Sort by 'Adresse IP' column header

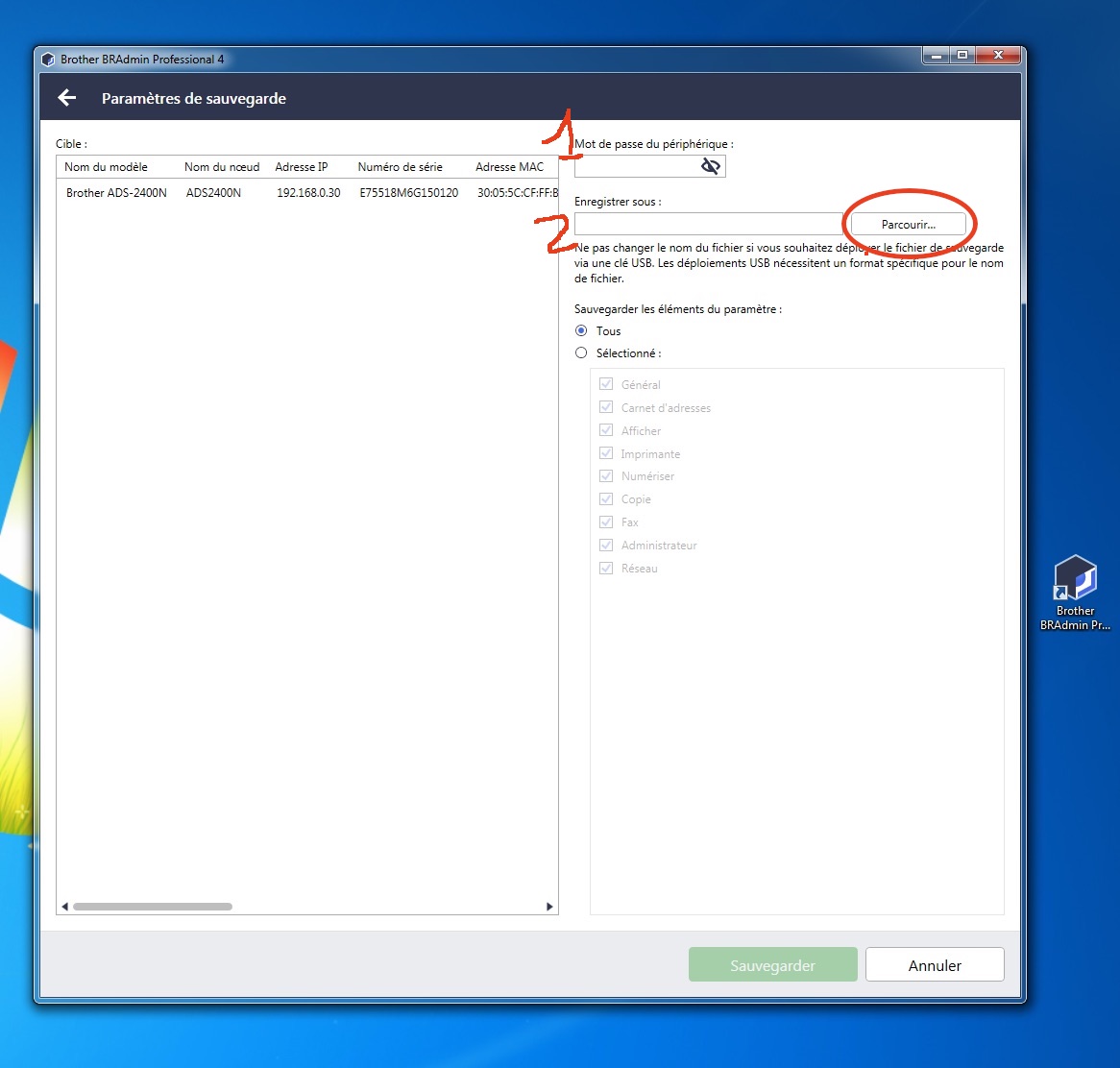click(302, 167)
